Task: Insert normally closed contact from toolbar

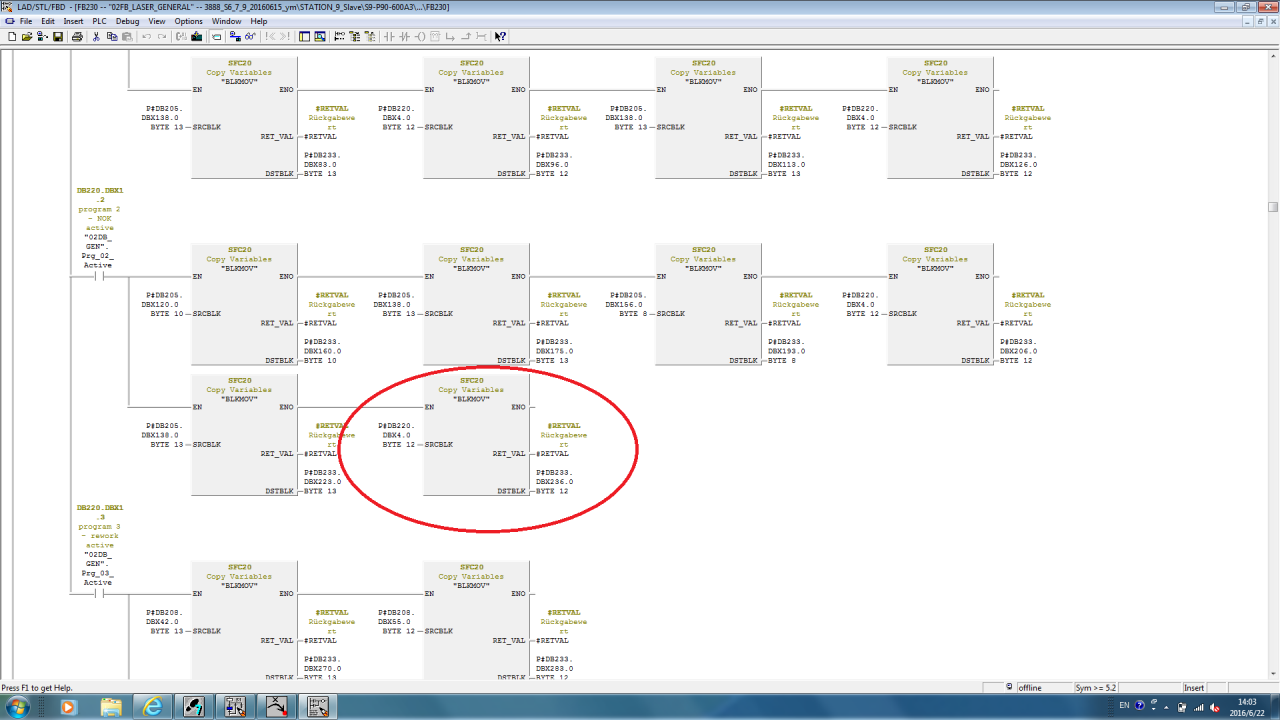Action: pyautogui.click(x=404, y=37)
